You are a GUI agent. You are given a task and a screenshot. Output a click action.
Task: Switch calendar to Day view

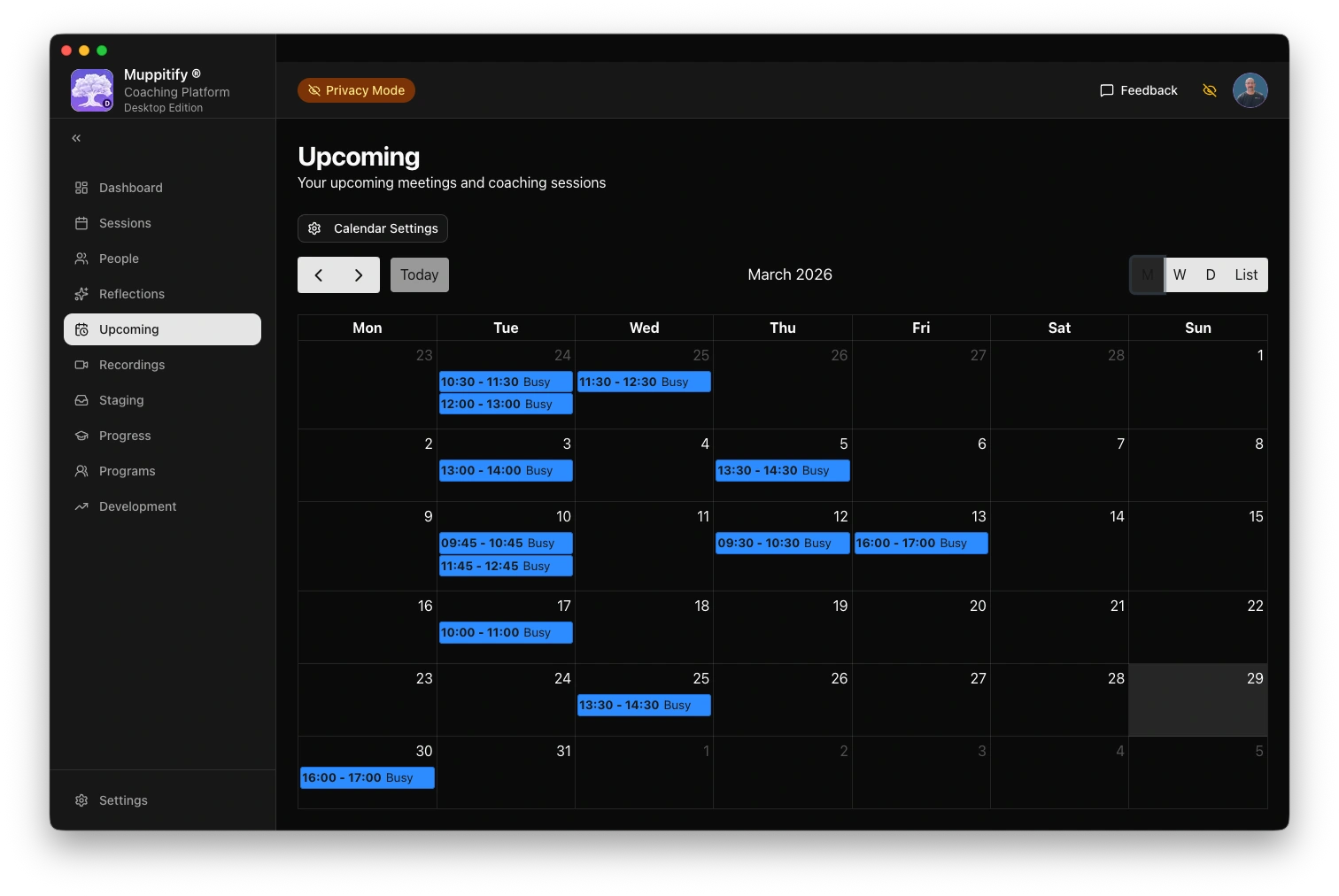click(x=1210, y=274)
